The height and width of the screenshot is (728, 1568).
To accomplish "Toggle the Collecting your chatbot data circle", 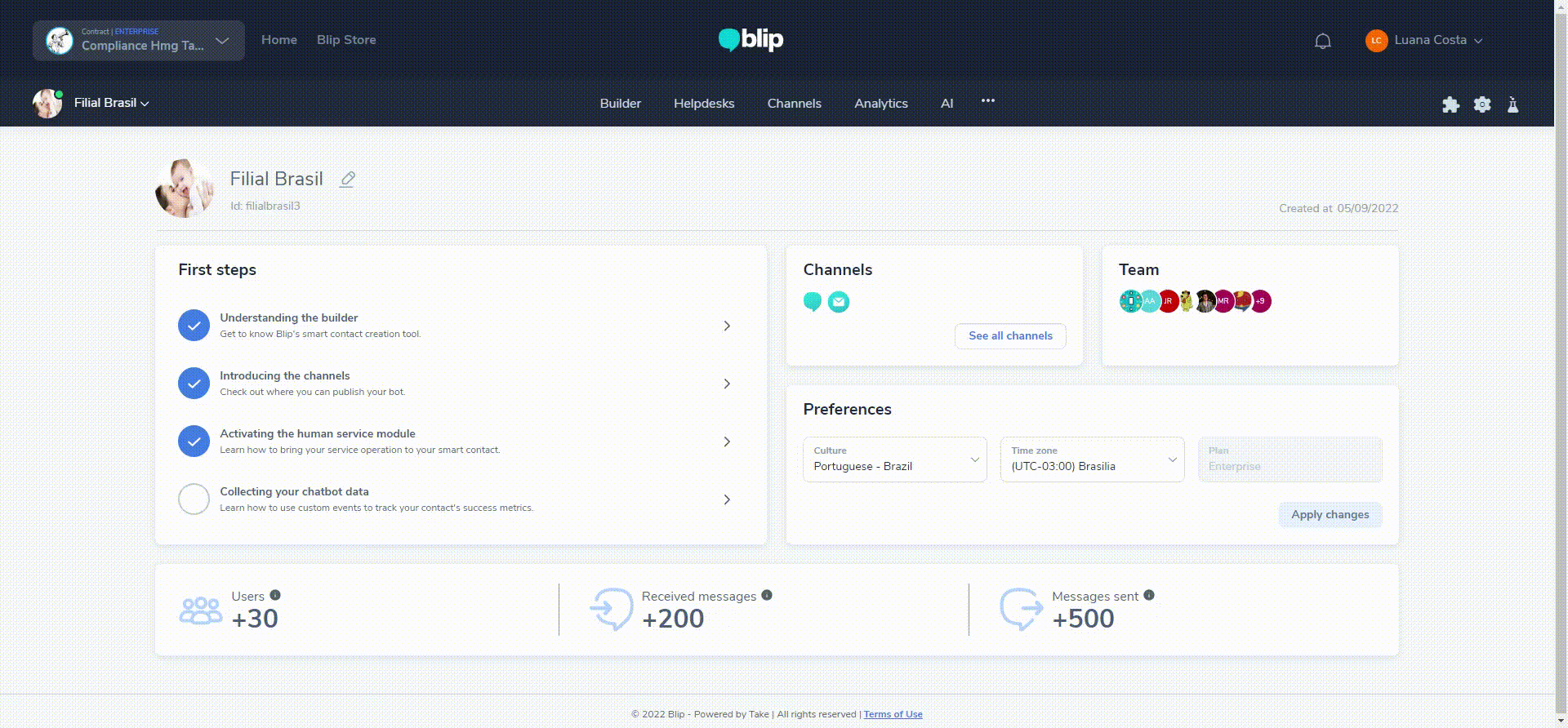I will (194, 499).
